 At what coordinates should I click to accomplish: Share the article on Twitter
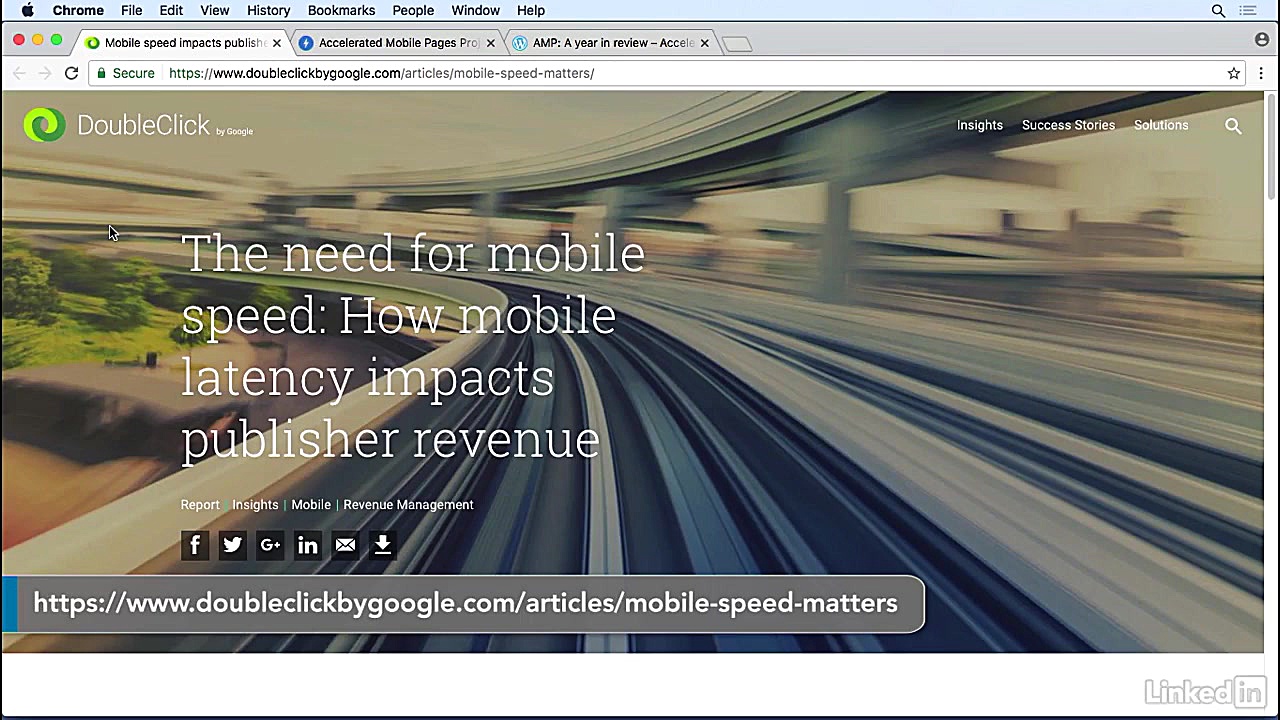click(x=232, y=545)
